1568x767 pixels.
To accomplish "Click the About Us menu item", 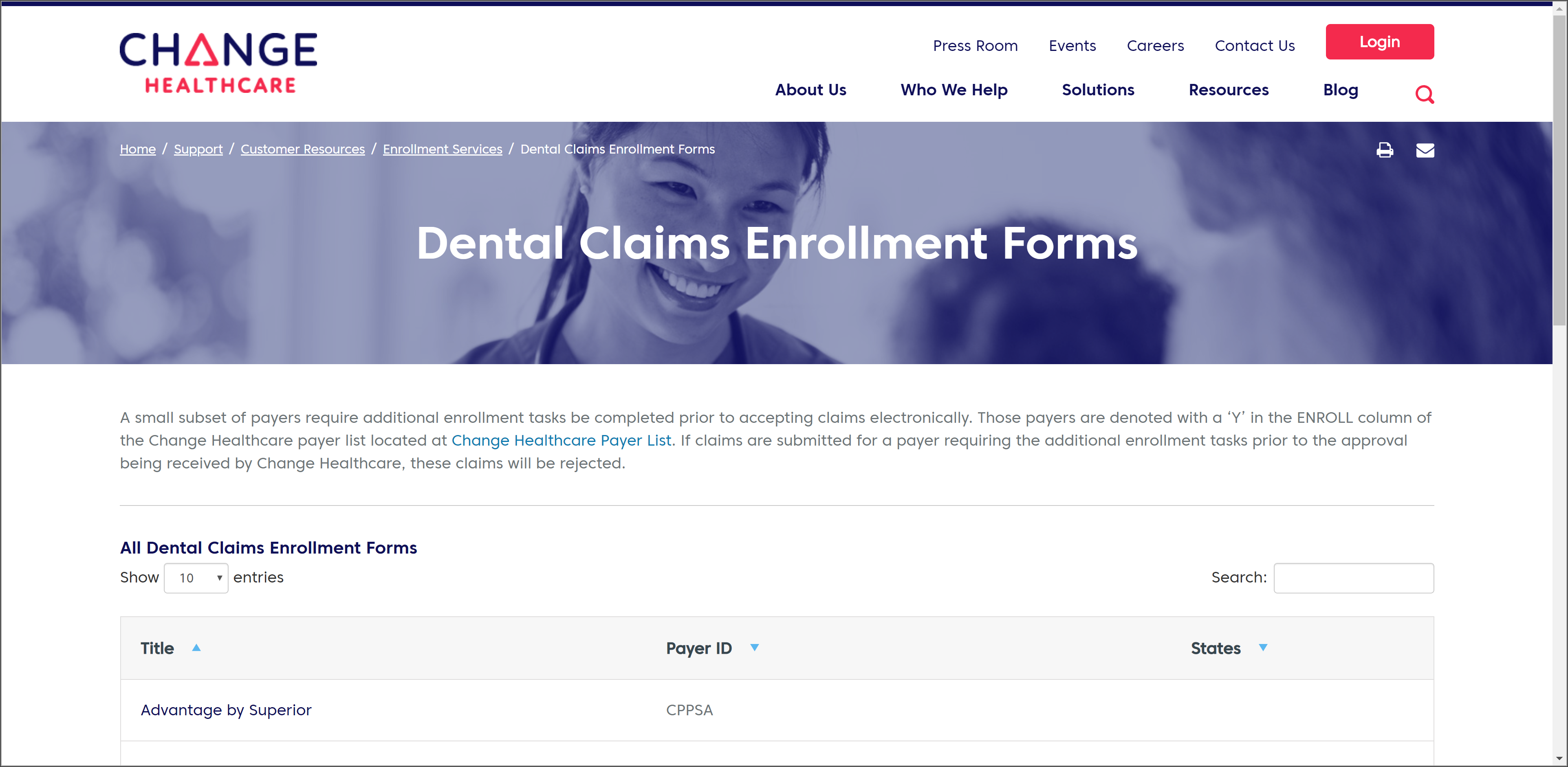I will 811,90.
